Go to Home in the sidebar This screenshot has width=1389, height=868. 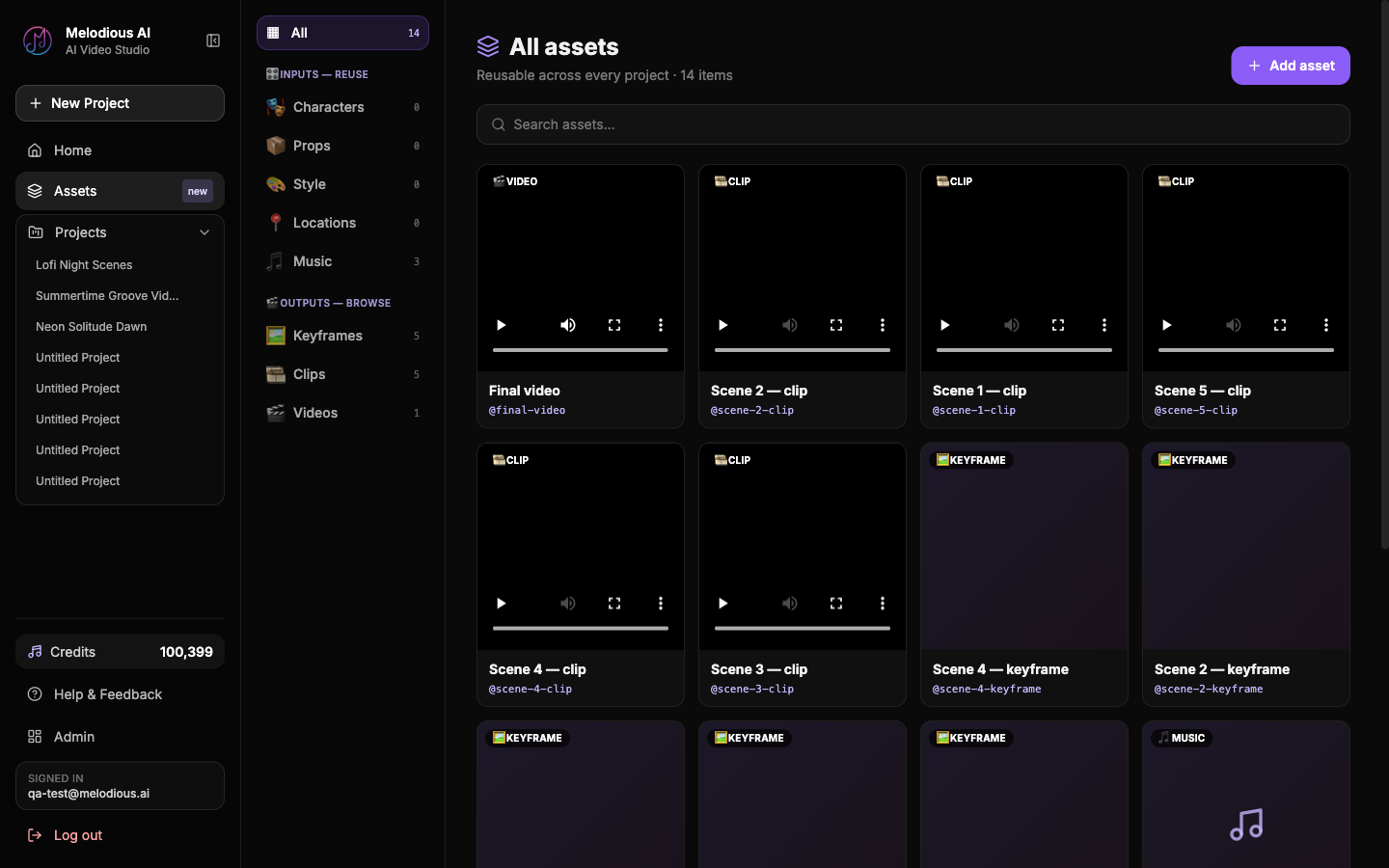click(x=120, y=150)
